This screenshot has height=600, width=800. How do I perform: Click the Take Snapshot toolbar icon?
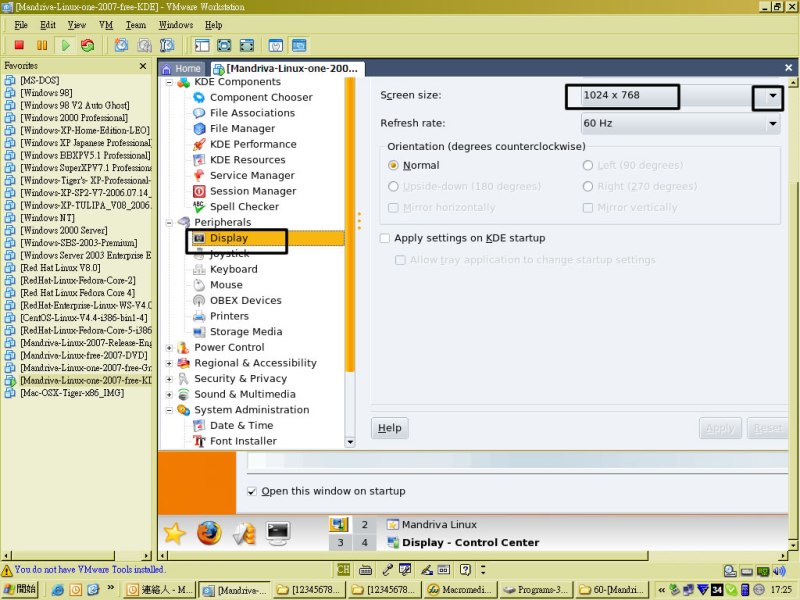tap(121, 45)
